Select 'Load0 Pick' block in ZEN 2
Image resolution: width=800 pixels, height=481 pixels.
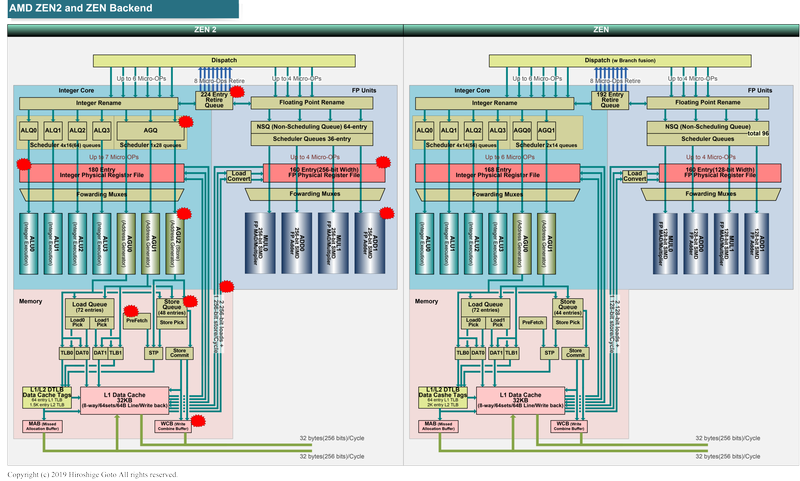pyautogui.click(x=78, y=322)
